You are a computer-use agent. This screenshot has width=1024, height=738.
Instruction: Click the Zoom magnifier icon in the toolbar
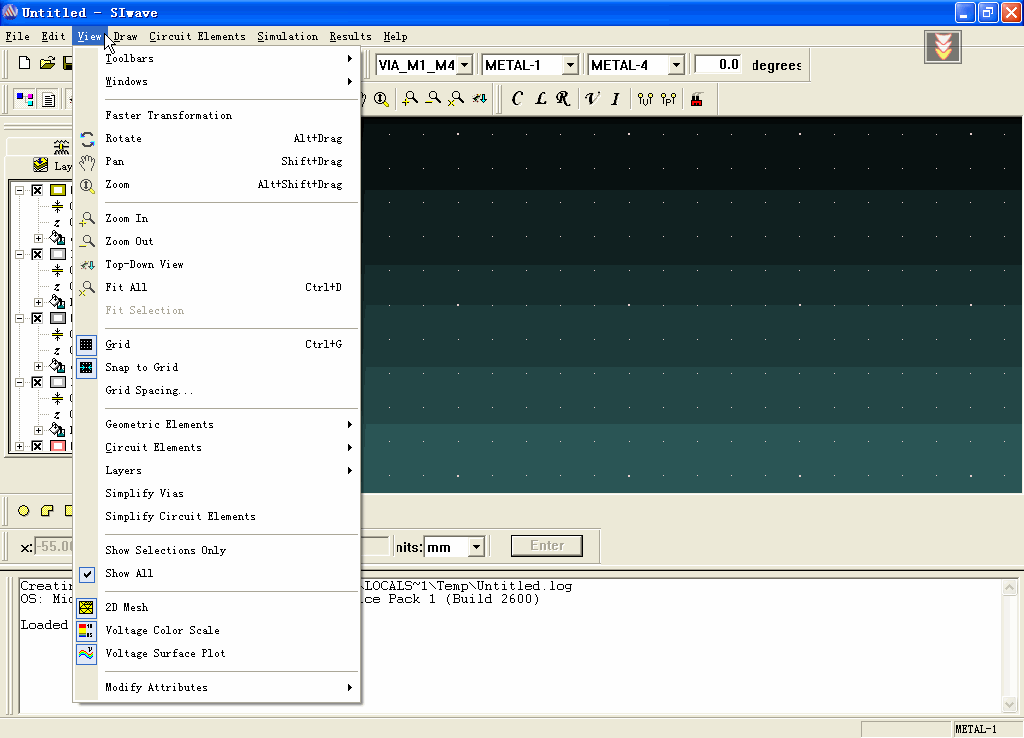coord(381,99)
